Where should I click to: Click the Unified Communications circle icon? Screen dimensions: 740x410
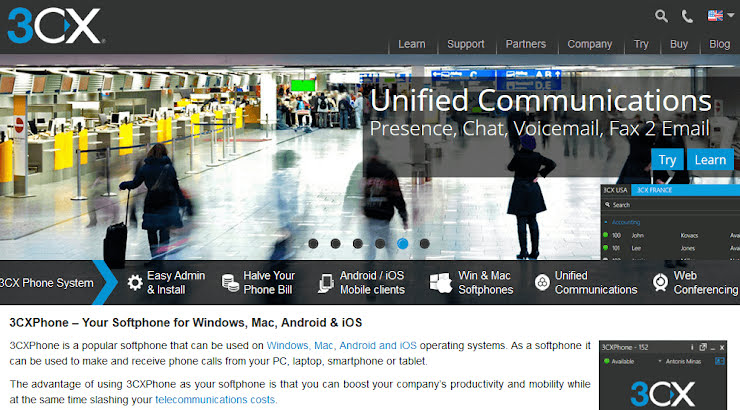point(542,283)
